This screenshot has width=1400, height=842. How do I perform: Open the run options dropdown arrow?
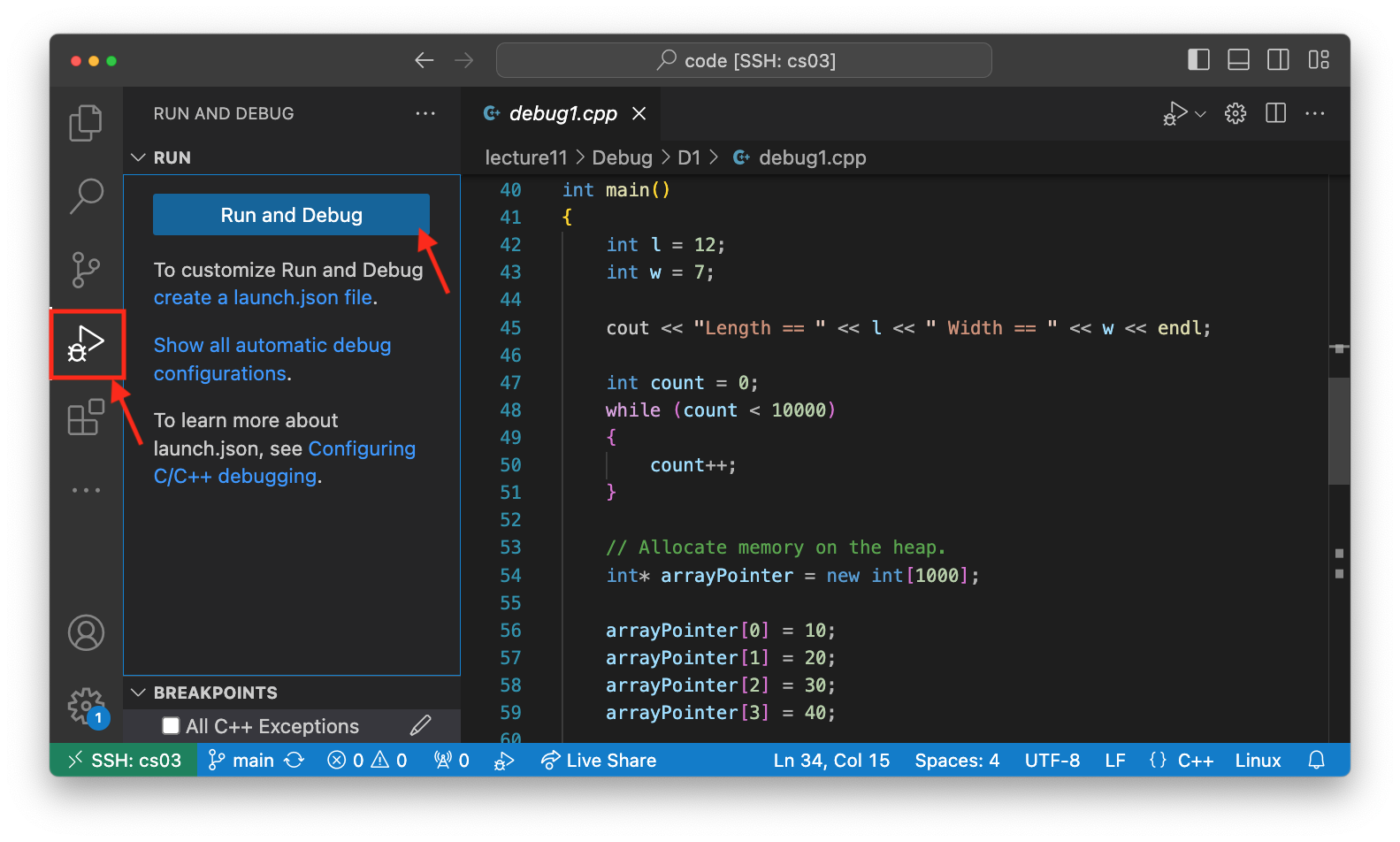(1200, 114)
